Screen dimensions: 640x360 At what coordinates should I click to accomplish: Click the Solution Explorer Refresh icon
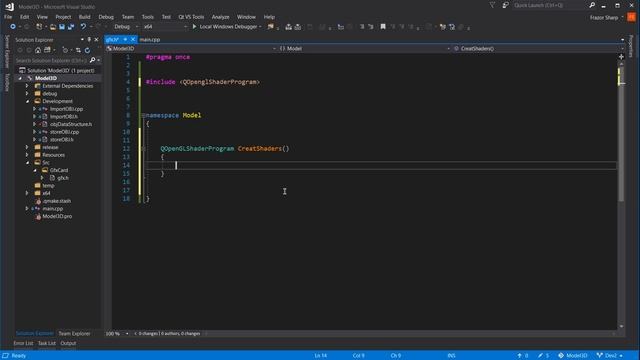point(87,50)
